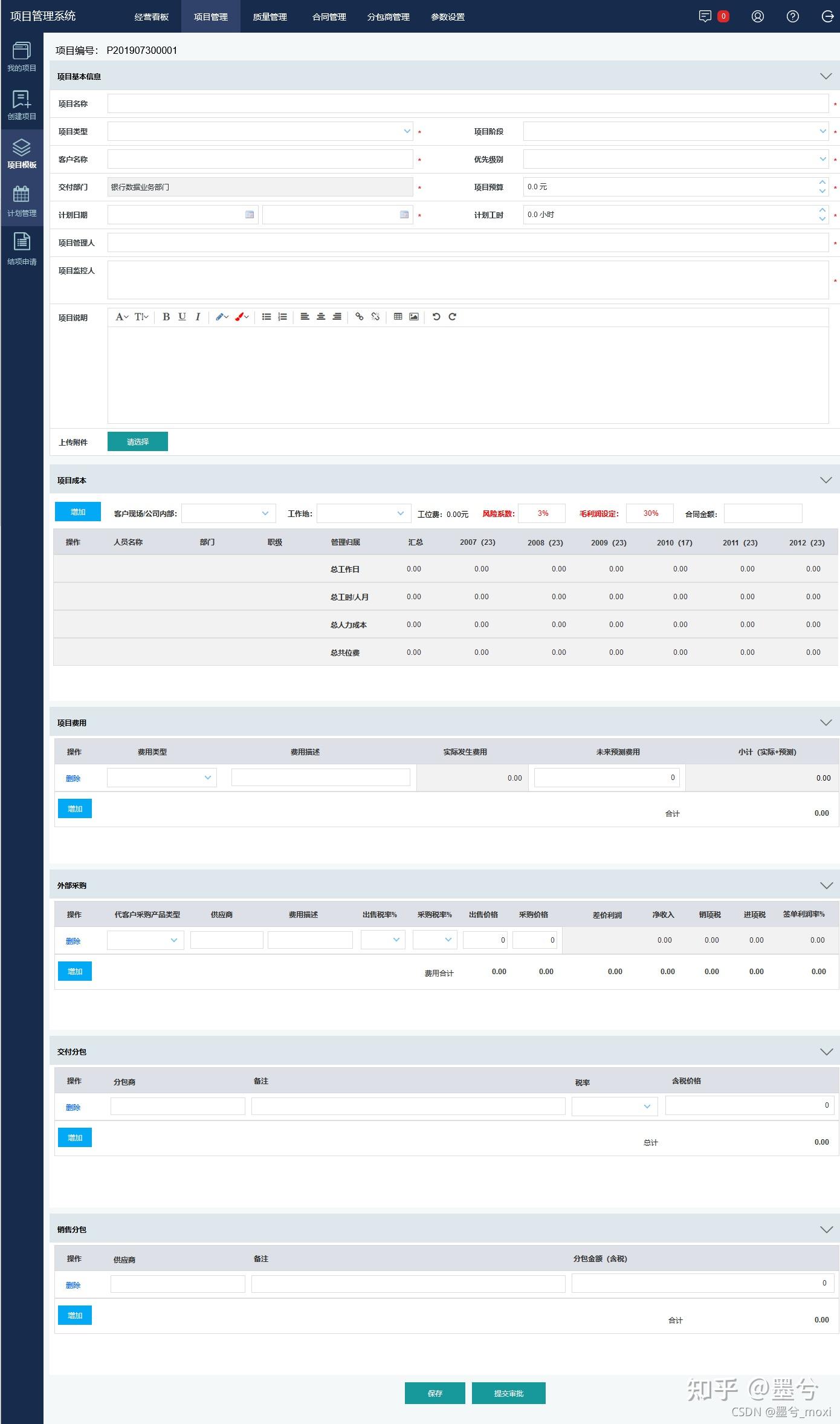Open the messages notification icon

pyautogui.click(x=705, y=16)
